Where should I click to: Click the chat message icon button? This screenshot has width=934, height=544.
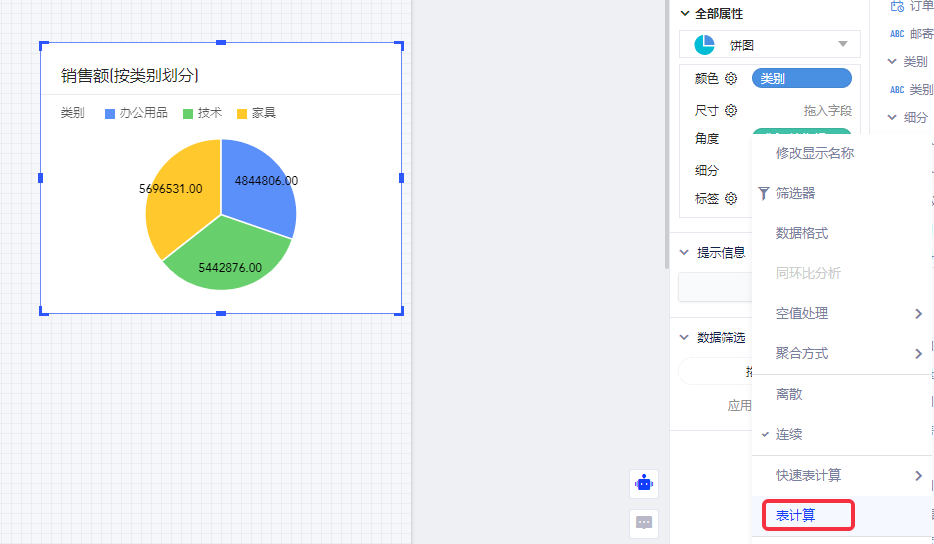click(x=644, y=522)
